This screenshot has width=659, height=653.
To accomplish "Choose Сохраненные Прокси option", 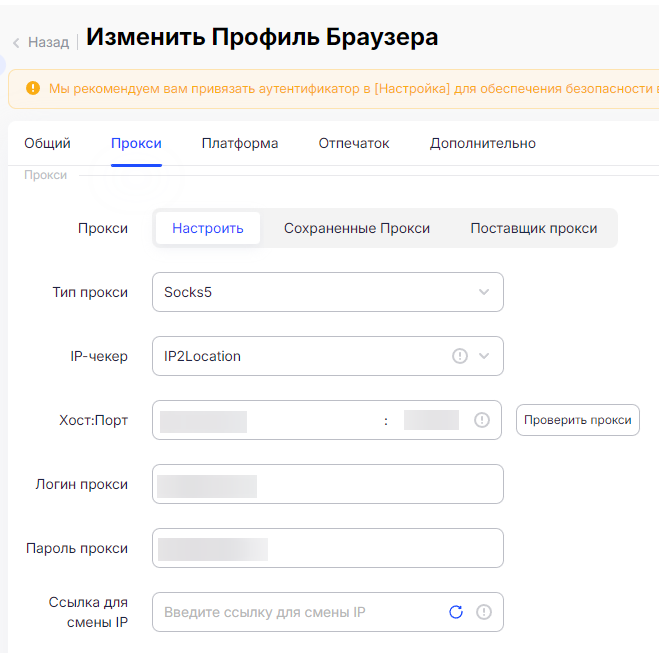I will click(x=357, y=228).
